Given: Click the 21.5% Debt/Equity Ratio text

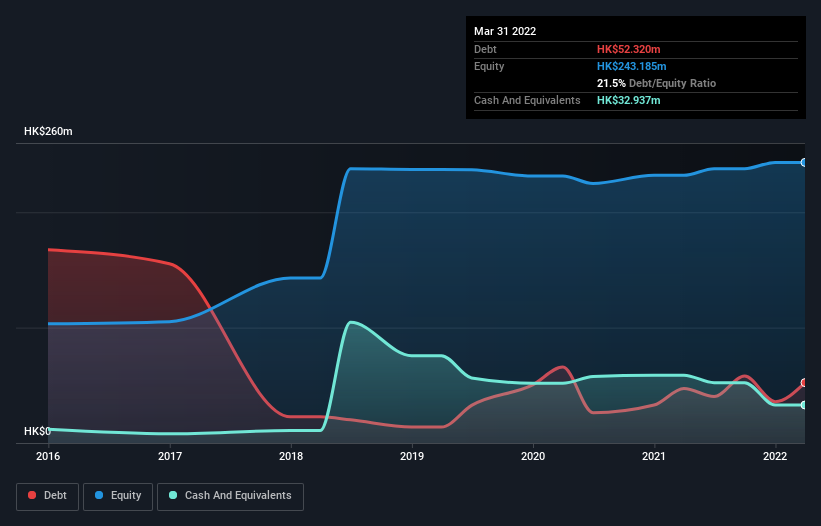Looking at the screenshot, I should (656, 83).
